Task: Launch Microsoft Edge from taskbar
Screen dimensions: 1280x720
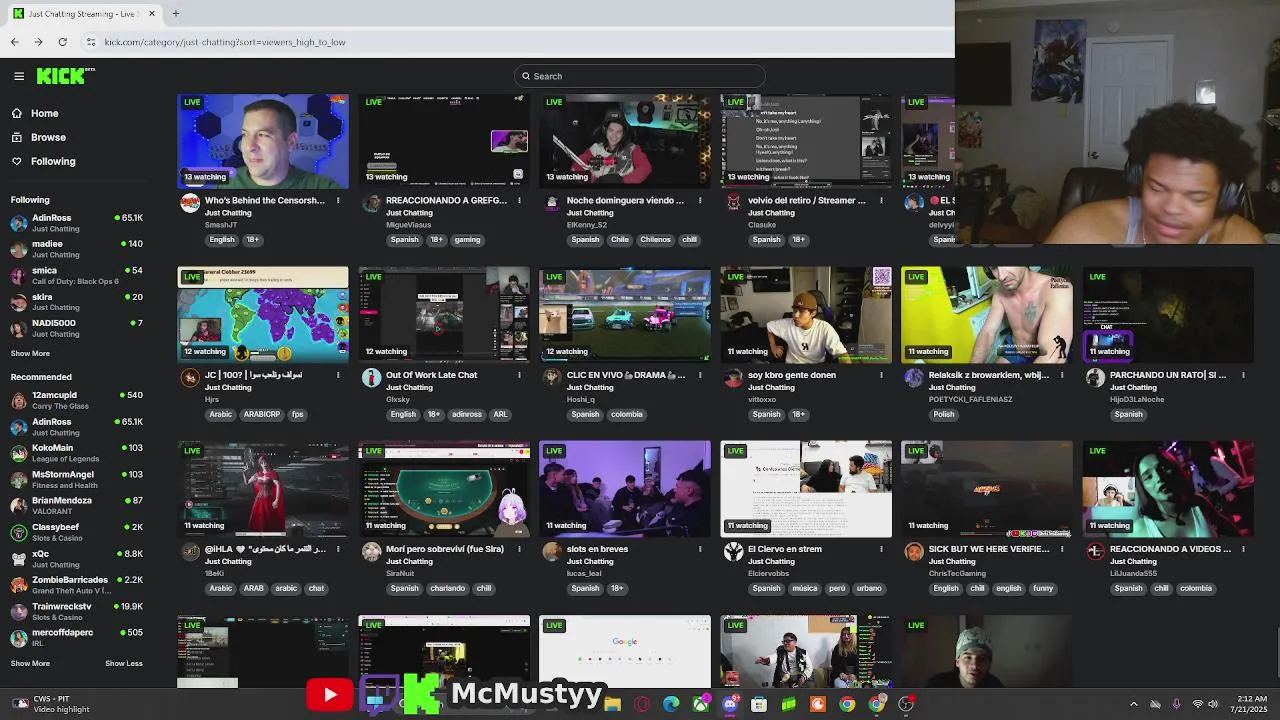Action: tap(671, 704)
